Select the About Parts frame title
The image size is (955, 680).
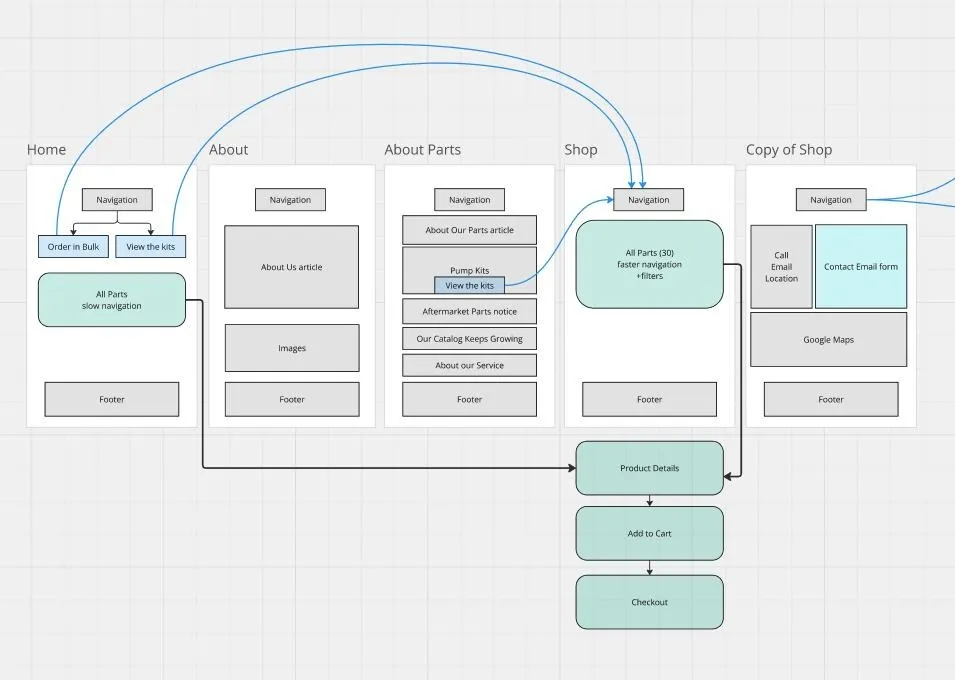(x=423, y=150)
